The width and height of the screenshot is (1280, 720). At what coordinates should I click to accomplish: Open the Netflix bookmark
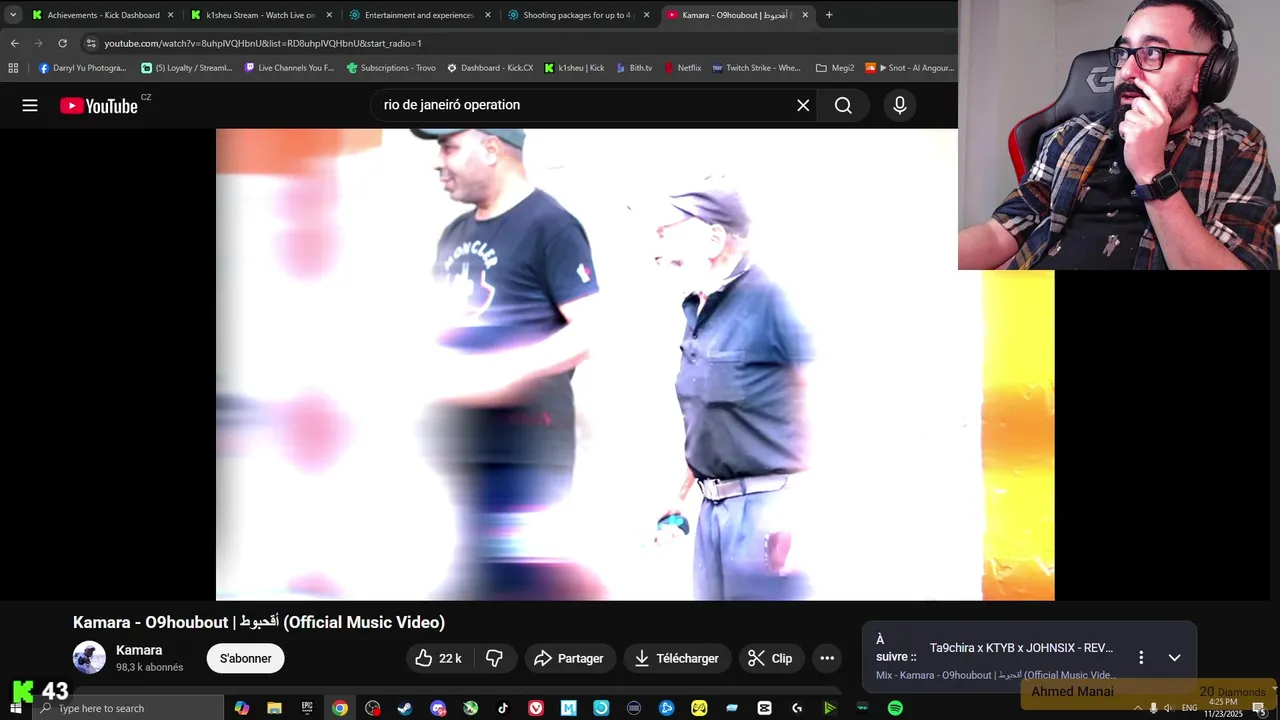(682, 68)
